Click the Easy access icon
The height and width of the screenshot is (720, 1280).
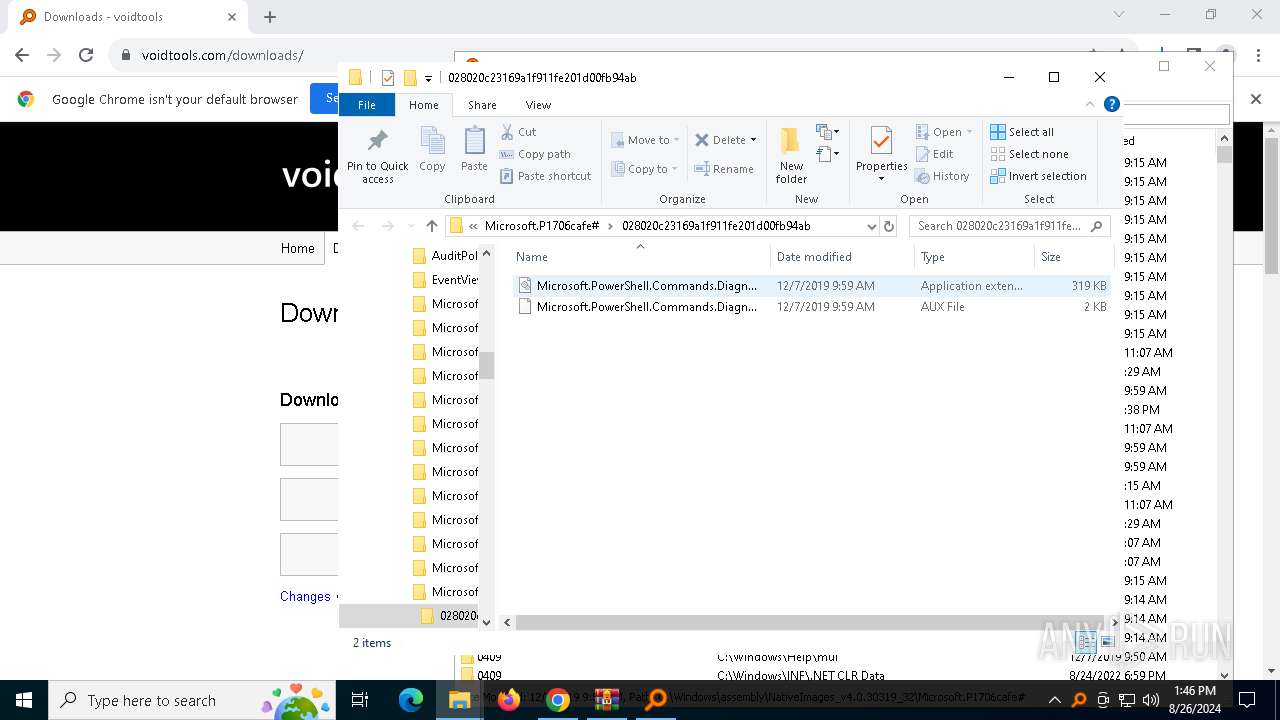tap(827, 154)
